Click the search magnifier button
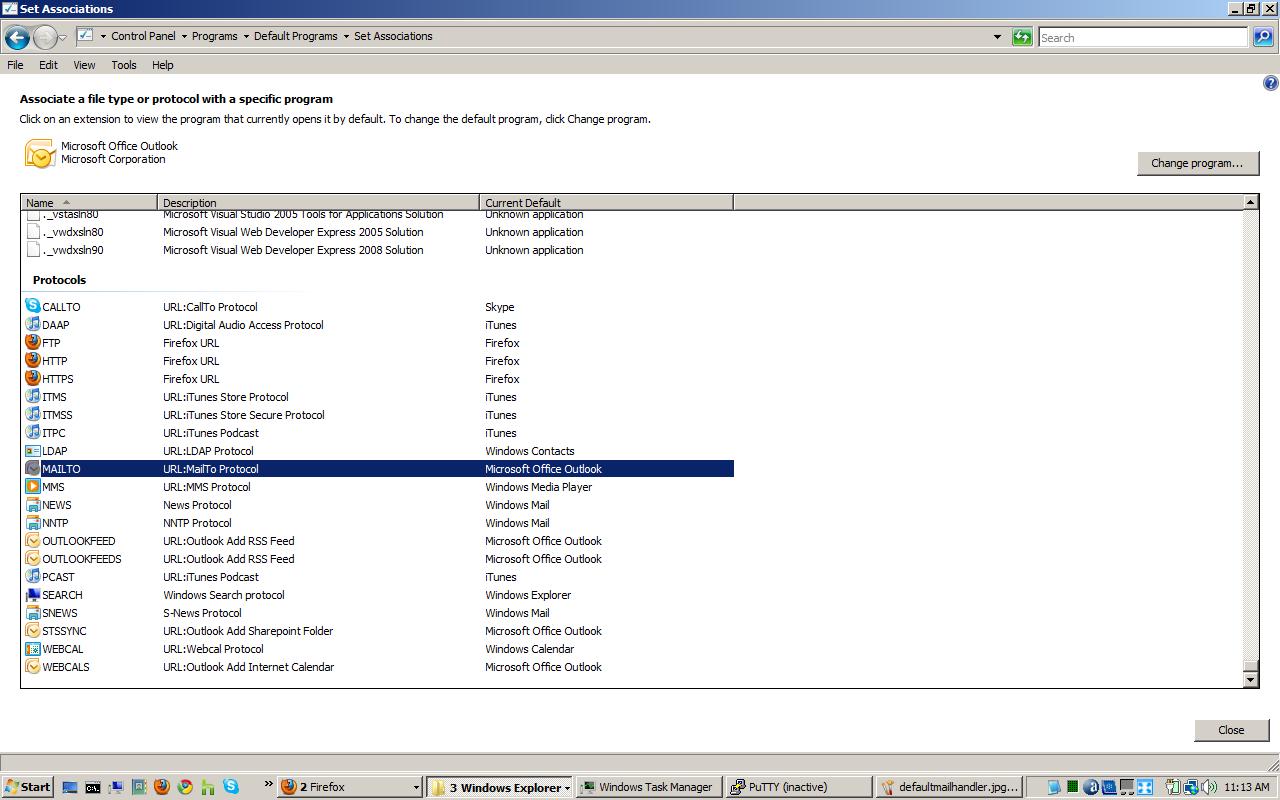Screen dimensions: 1280x800 pyautogui.click(x=1263, y=37)
